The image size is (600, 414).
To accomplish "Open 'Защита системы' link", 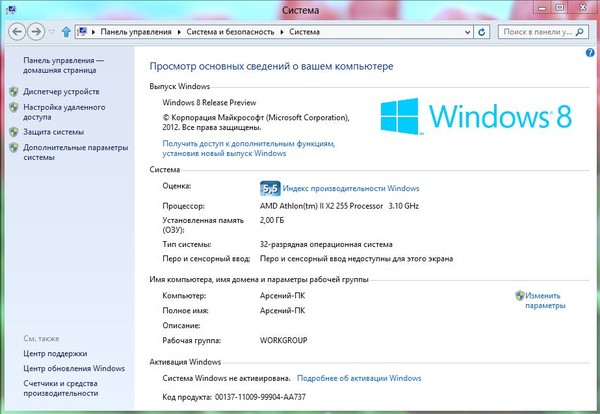I will coord(54,132).
